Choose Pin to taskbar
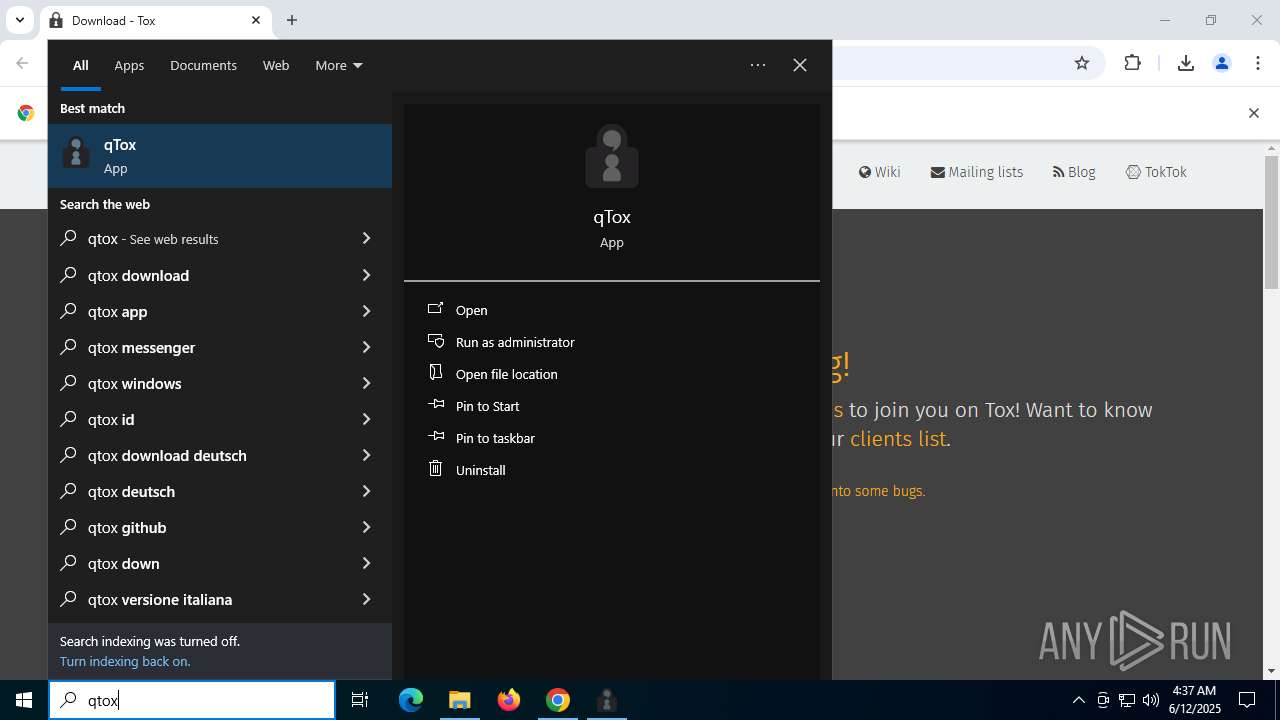The height and width of the screenshot is (720, 1280). (x=495, y=438)
